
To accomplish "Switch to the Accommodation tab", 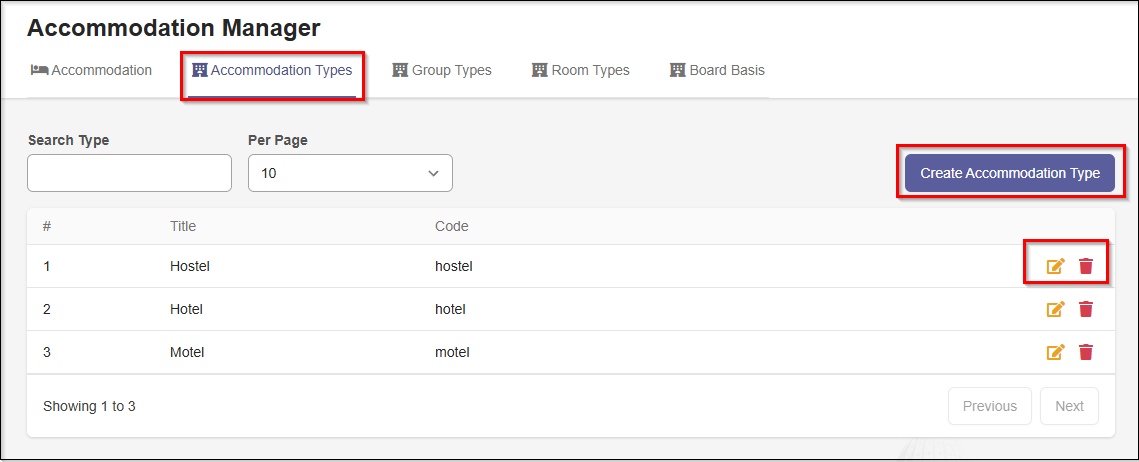I will coord(92,70).
